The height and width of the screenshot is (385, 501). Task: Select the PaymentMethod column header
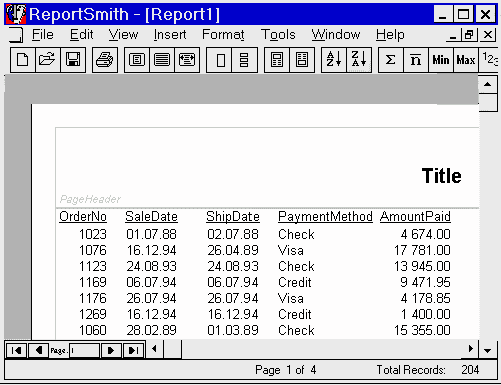click(325, 217)
